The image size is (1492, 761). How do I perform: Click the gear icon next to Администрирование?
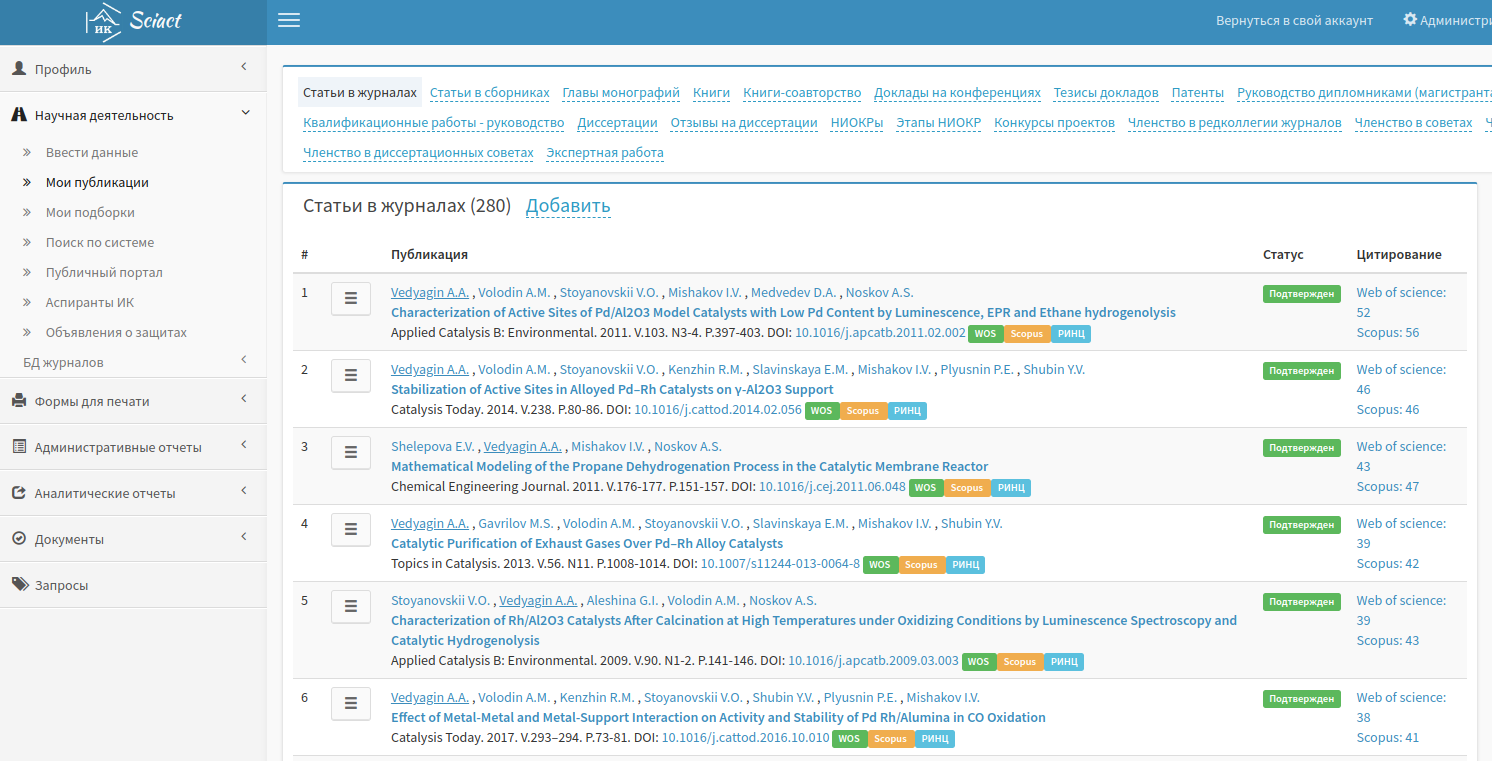point(1410,20)
